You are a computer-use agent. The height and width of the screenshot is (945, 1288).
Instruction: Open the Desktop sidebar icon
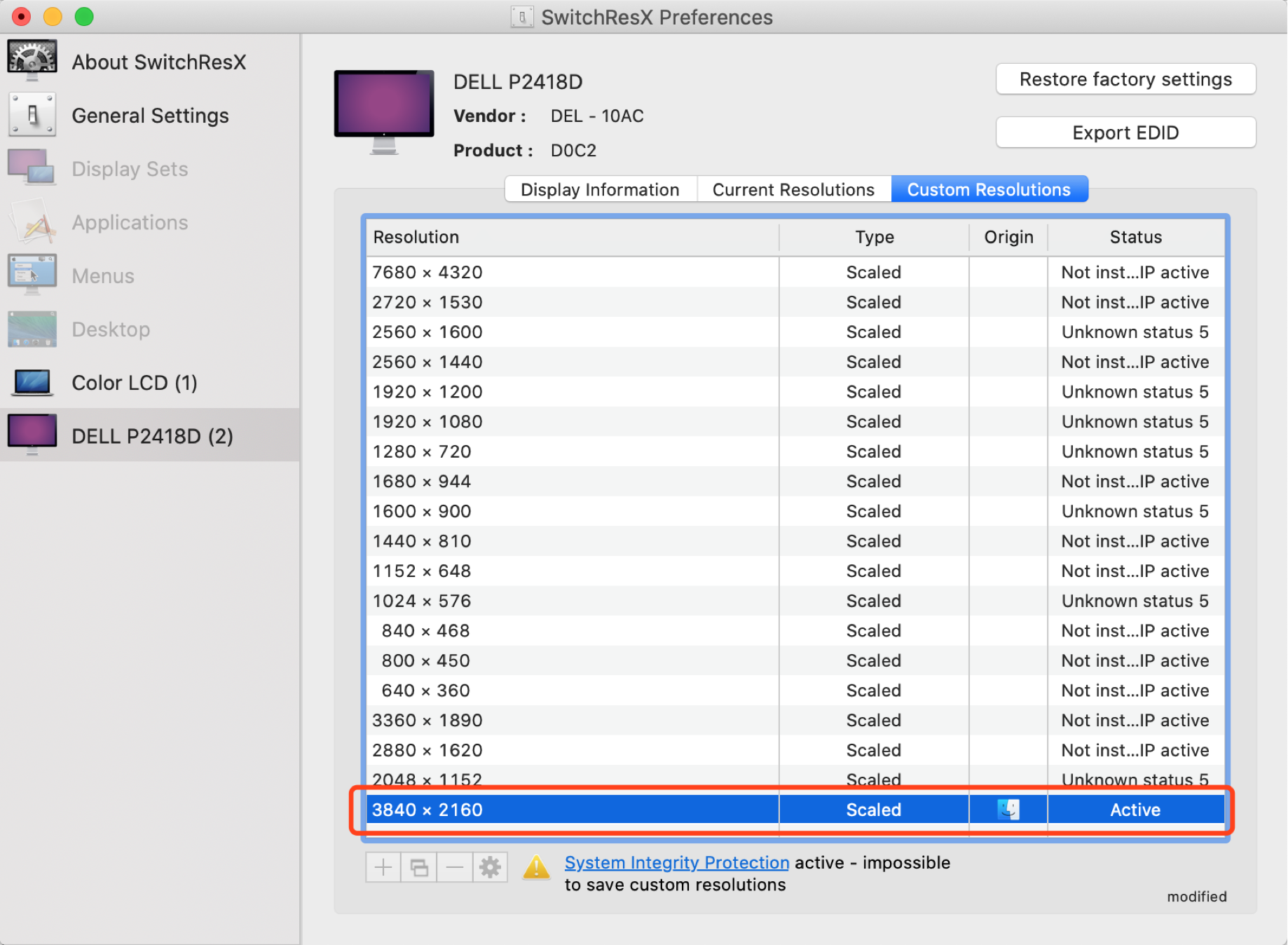pyautogui.click(x=32, y=329)
